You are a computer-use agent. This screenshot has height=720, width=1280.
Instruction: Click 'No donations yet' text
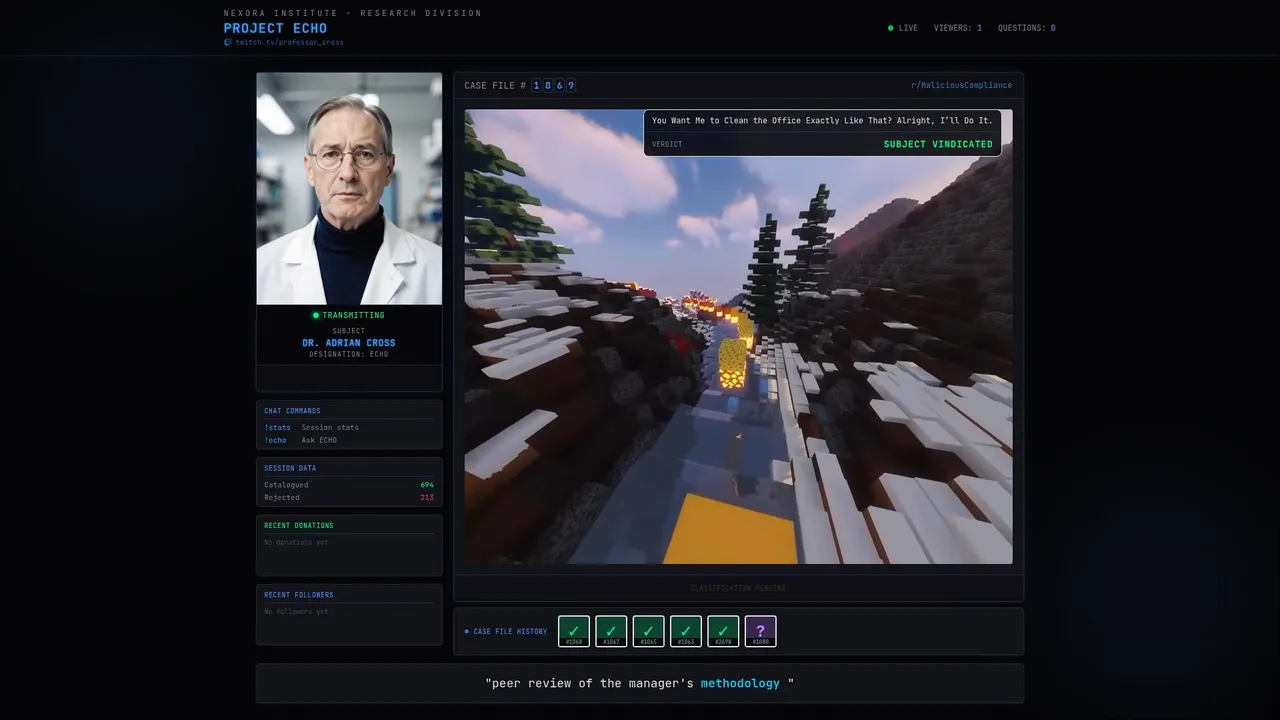tap(296, 542)
